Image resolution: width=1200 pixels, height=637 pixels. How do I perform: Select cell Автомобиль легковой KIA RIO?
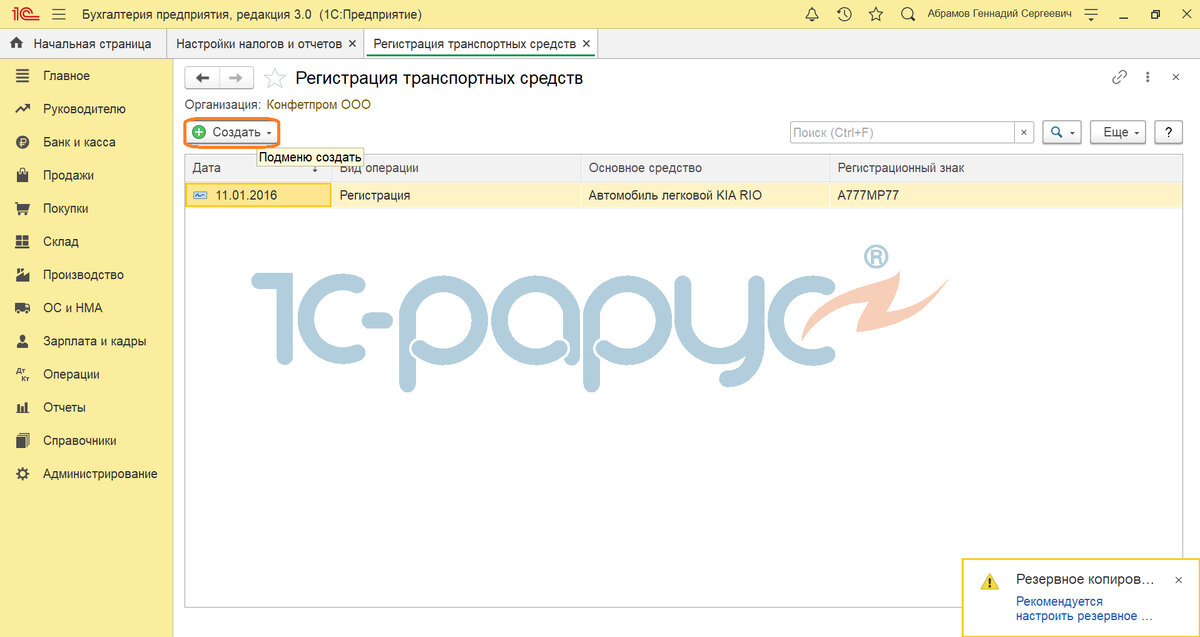[705, 195]
